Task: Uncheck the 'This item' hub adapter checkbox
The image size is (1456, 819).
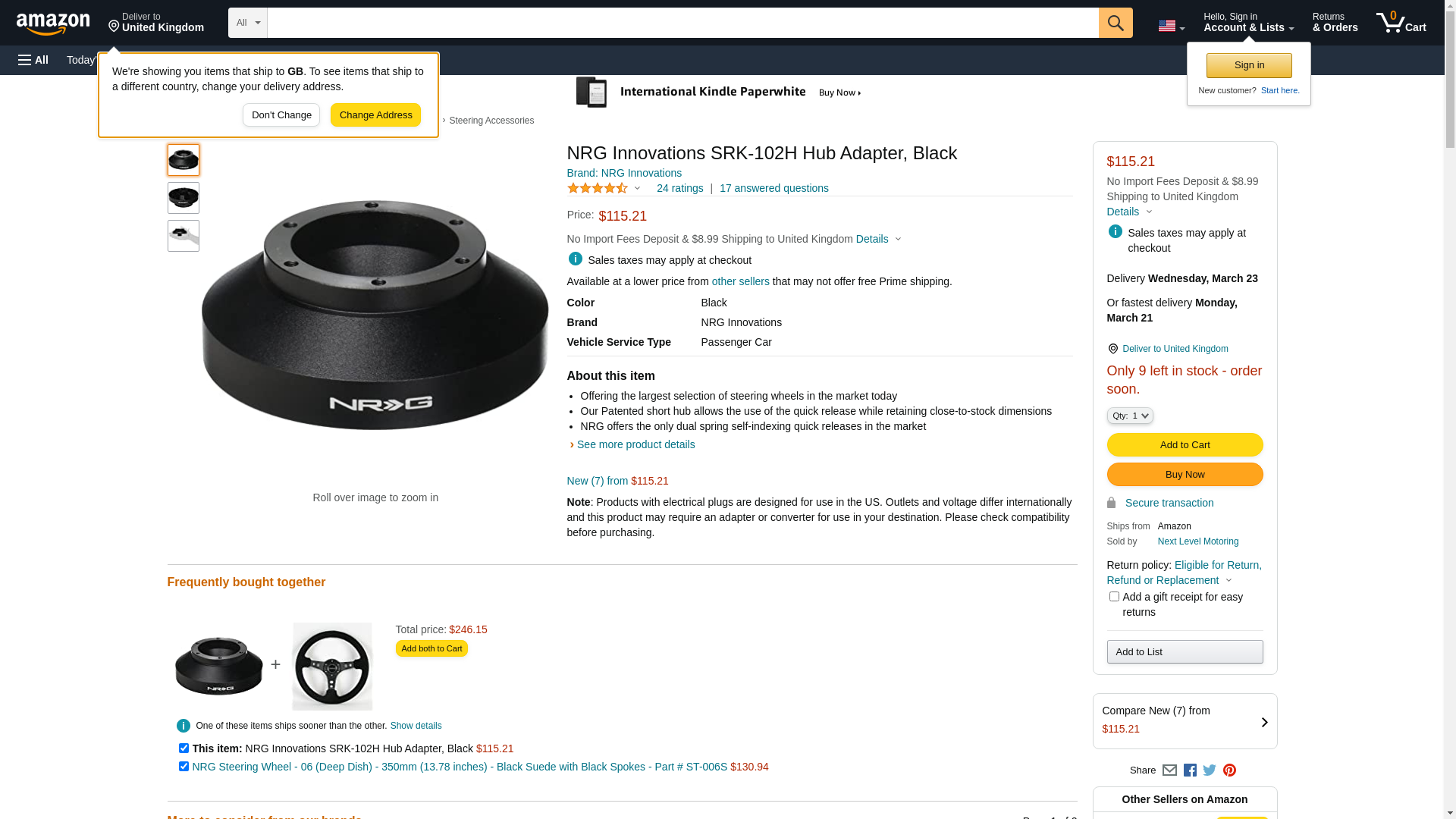Action: point(184,748)
